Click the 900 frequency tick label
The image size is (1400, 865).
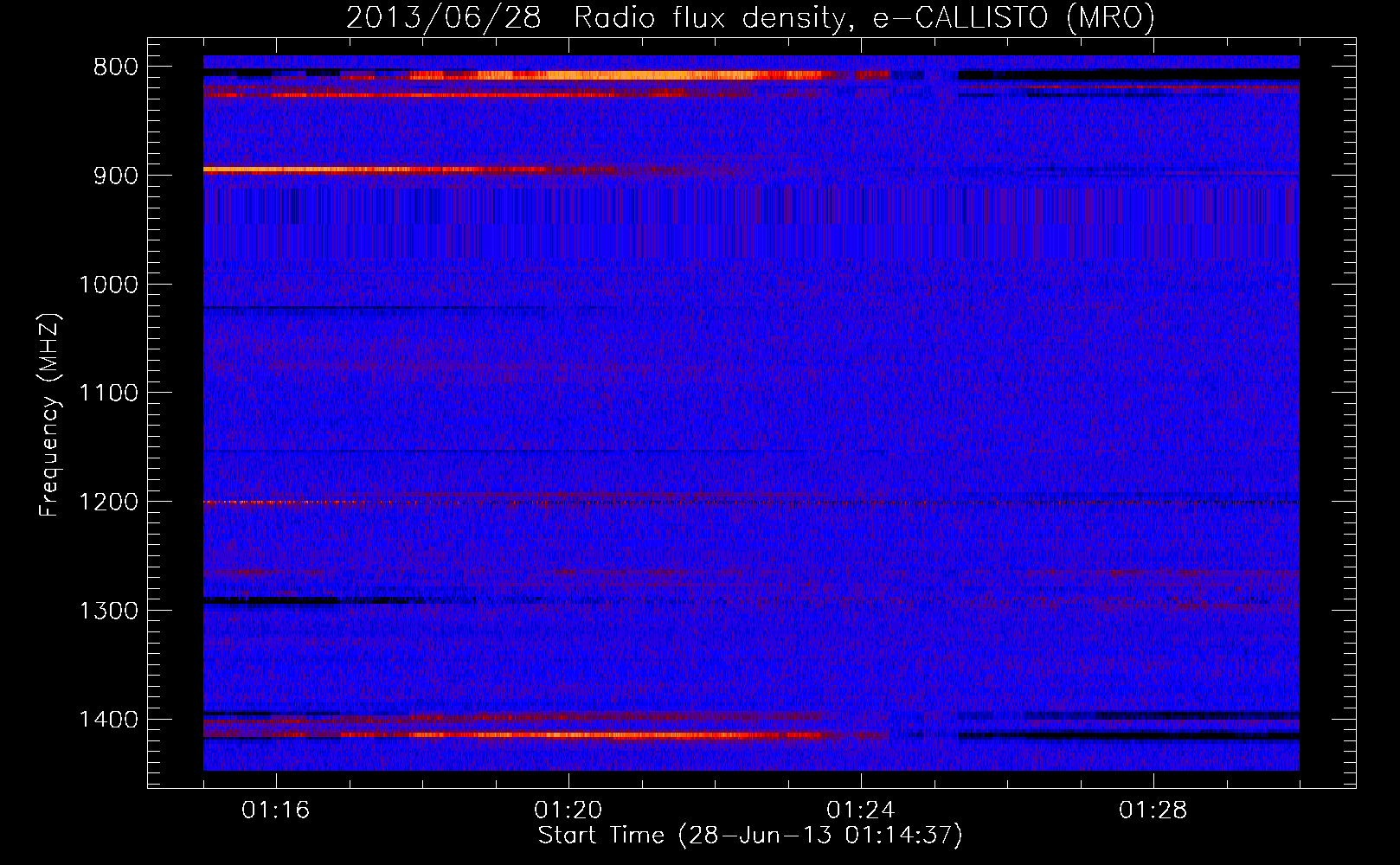point(115,176)
